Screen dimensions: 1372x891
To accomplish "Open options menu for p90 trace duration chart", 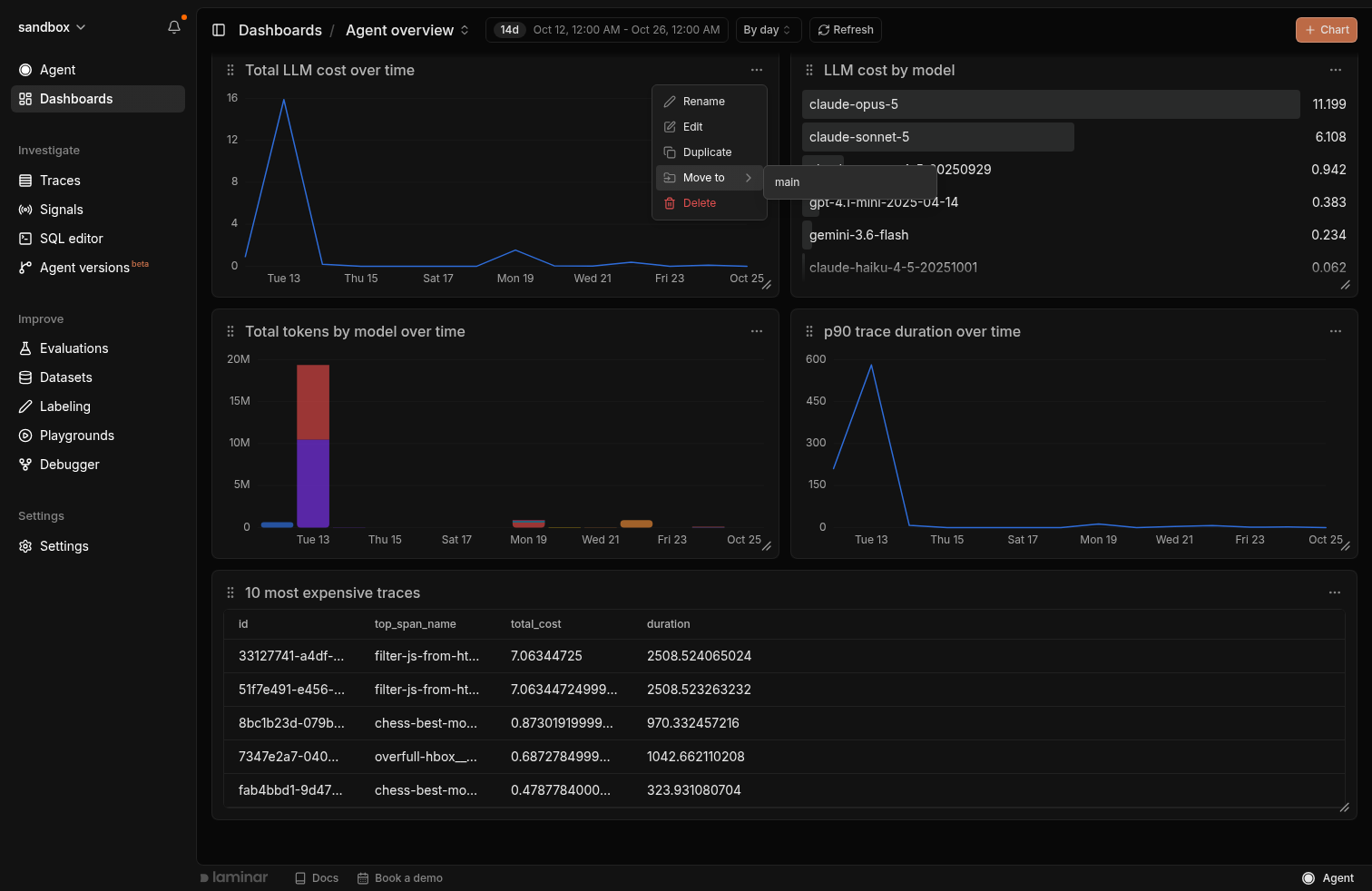I will [x=1335, y=331].
